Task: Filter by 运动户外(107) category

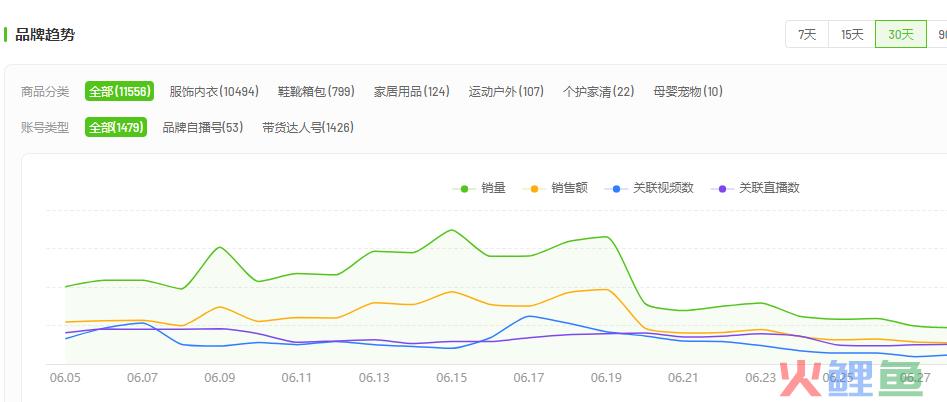Action: coord(506,92)
